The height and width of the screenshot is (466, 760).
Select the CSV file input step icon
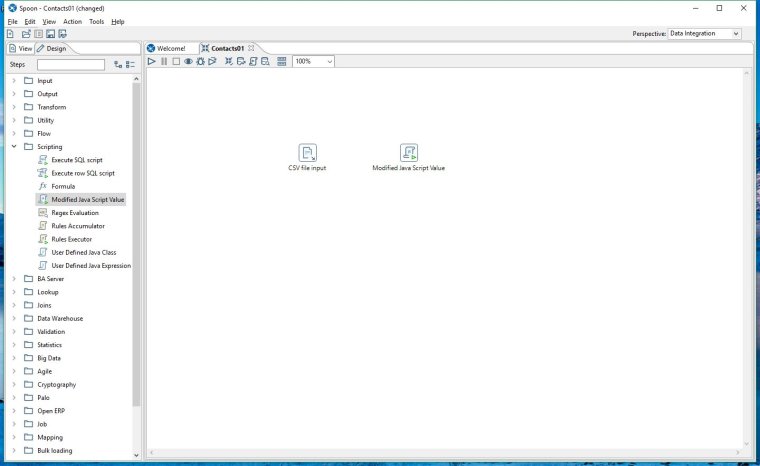pos(308,153)
